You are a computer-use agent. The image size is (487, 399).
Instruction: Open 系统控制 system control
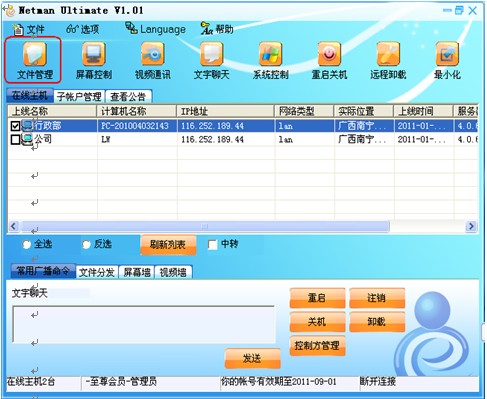coord(270,60)
